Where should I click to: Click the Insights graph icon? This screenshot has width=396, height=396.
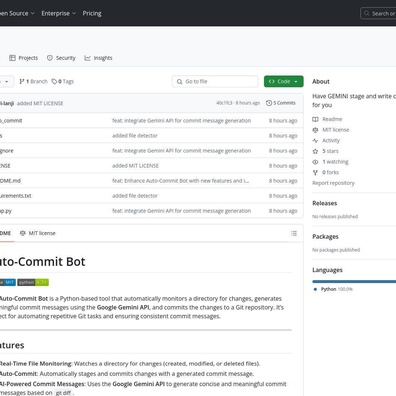[x=87, y=58]
